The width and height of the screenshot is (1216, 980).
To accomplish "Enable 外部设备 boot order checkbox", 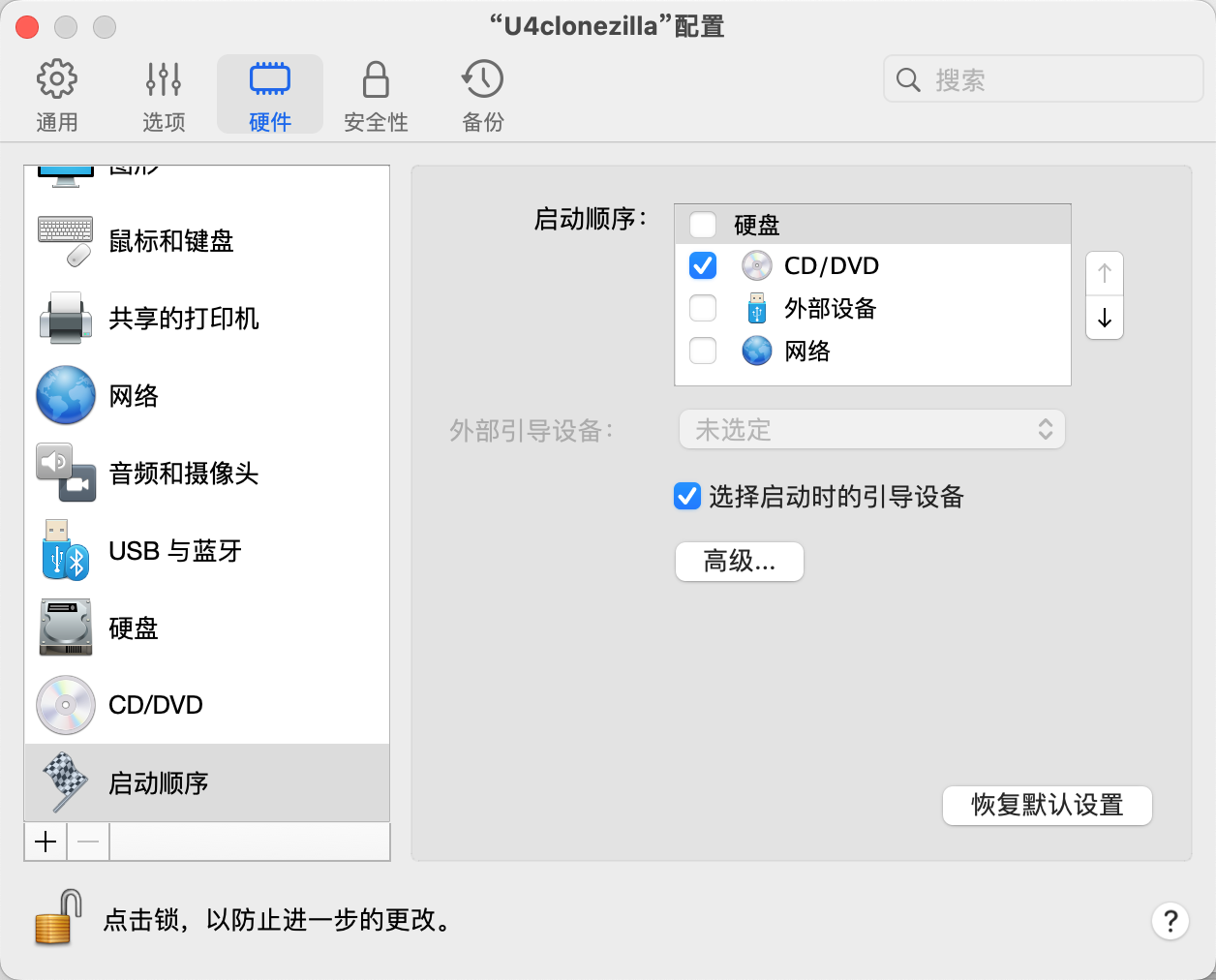I will point(703,308).
